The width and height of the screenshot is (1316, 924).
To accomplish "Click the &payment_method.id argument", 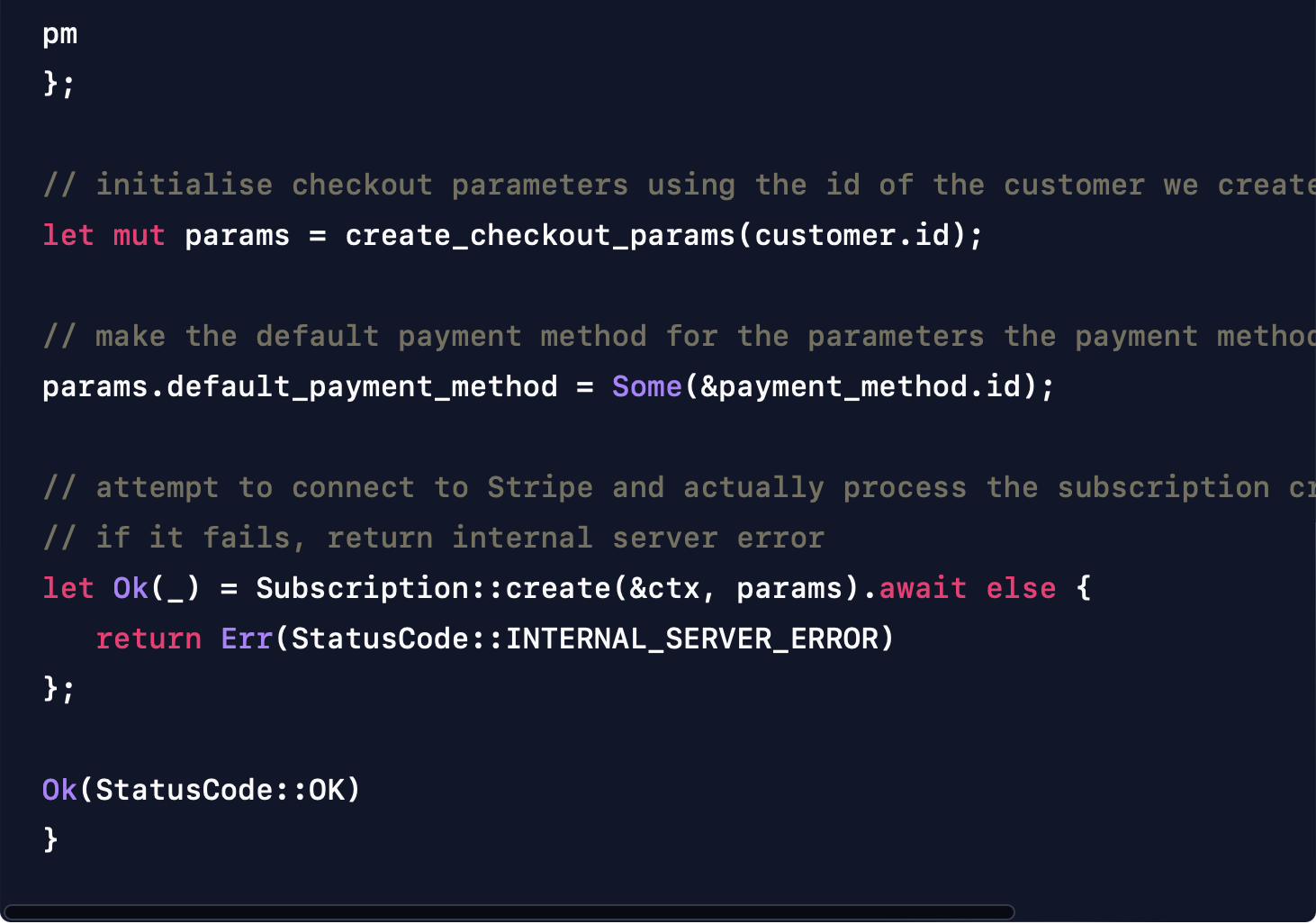I will point(861,387).
